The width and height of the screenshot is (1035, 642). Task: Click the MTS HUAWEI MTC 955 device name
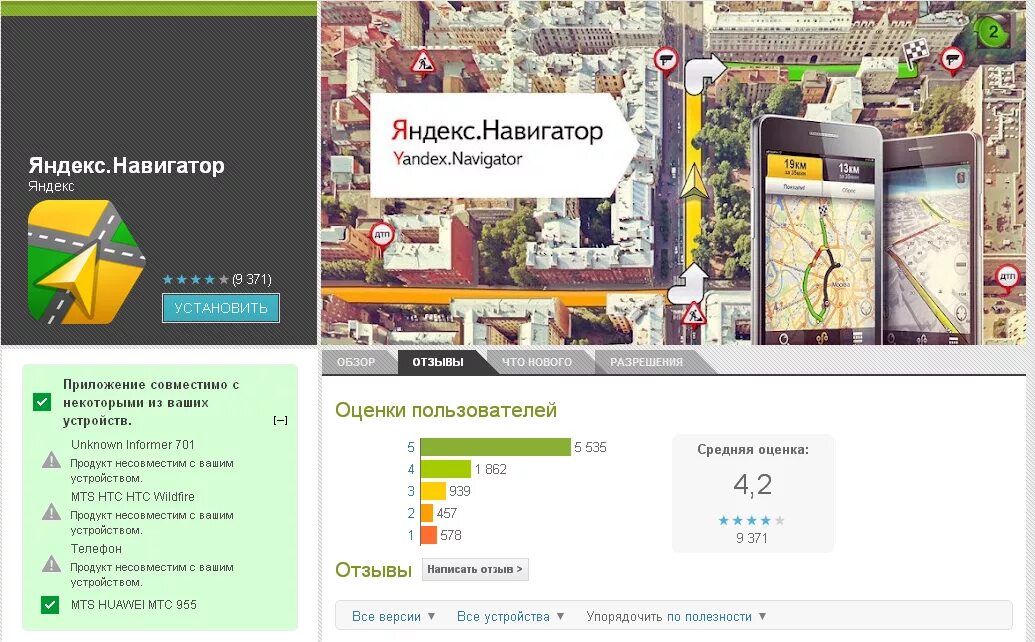(x=134, y=604)
